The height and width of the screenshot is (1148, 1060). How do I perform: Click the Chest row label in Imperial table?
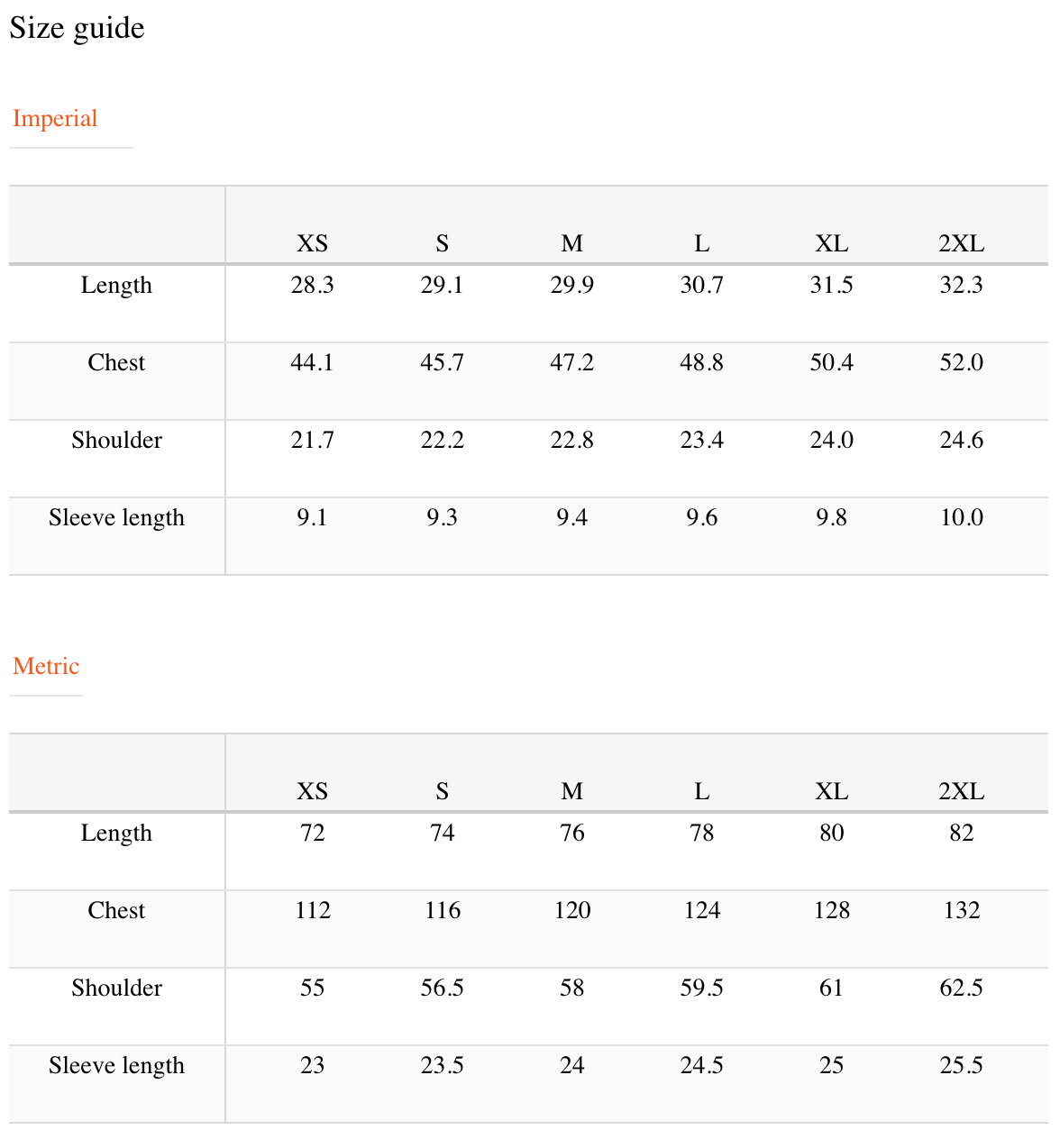(116, 362)
